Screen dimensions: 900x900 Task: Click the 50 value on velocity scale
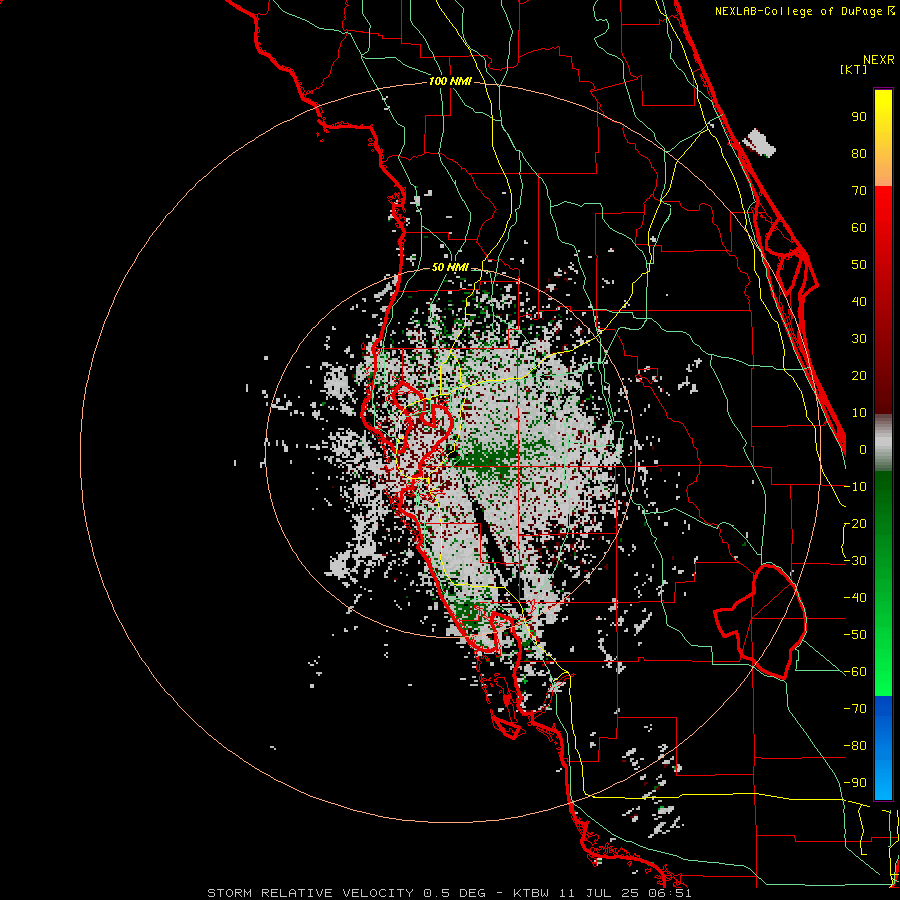tap(859, 265)
